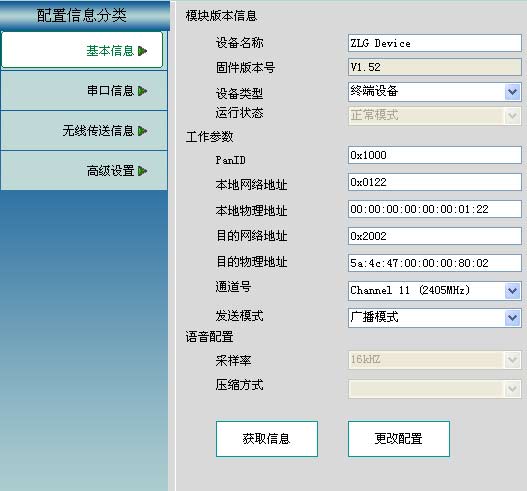Screen dimensions: 527x491
Task: Click the 目的物理地址 field
Action: click(x=435, y=263)
